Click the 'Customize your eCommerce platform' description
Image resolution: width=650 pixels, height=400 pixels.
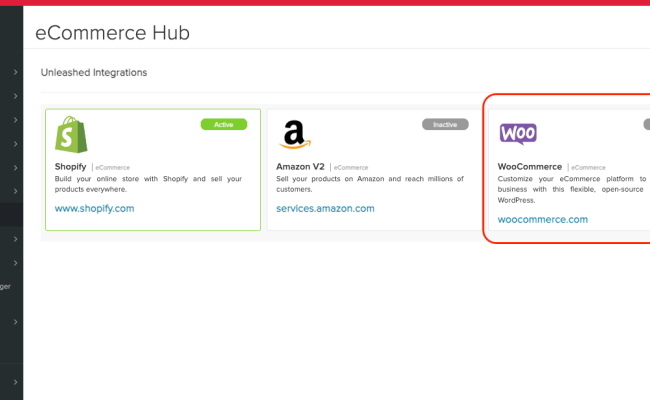pos(572,189)
